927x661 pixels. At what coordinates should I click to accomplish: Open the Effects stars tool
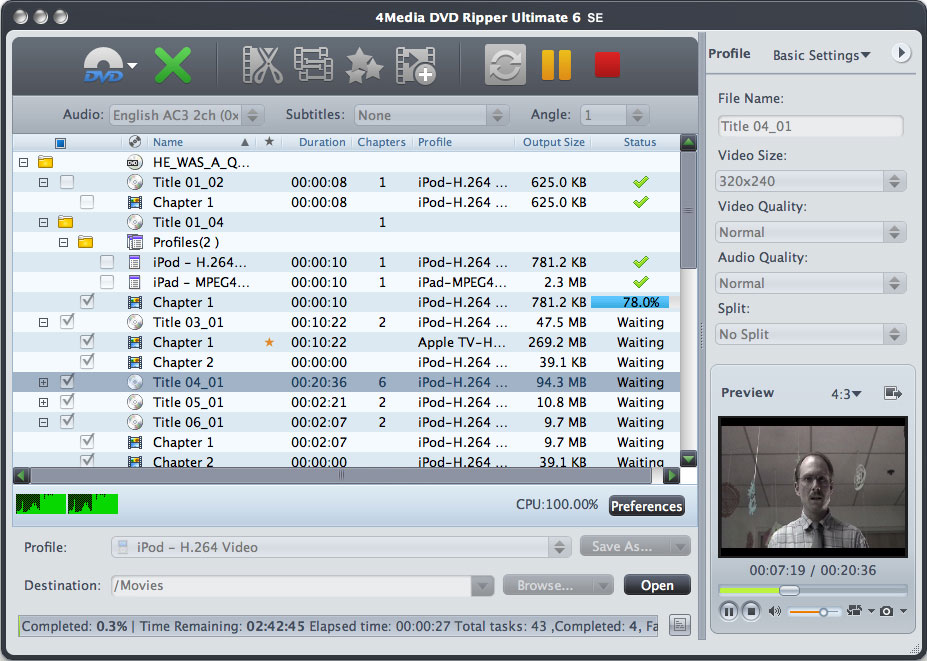[x=364, y=66]
